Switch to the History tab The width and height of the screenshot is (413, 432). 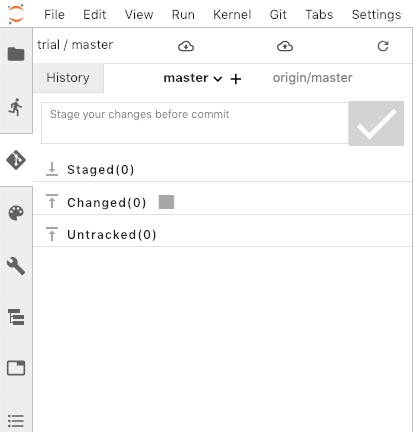pyautogui.click(x=68, y=78)
